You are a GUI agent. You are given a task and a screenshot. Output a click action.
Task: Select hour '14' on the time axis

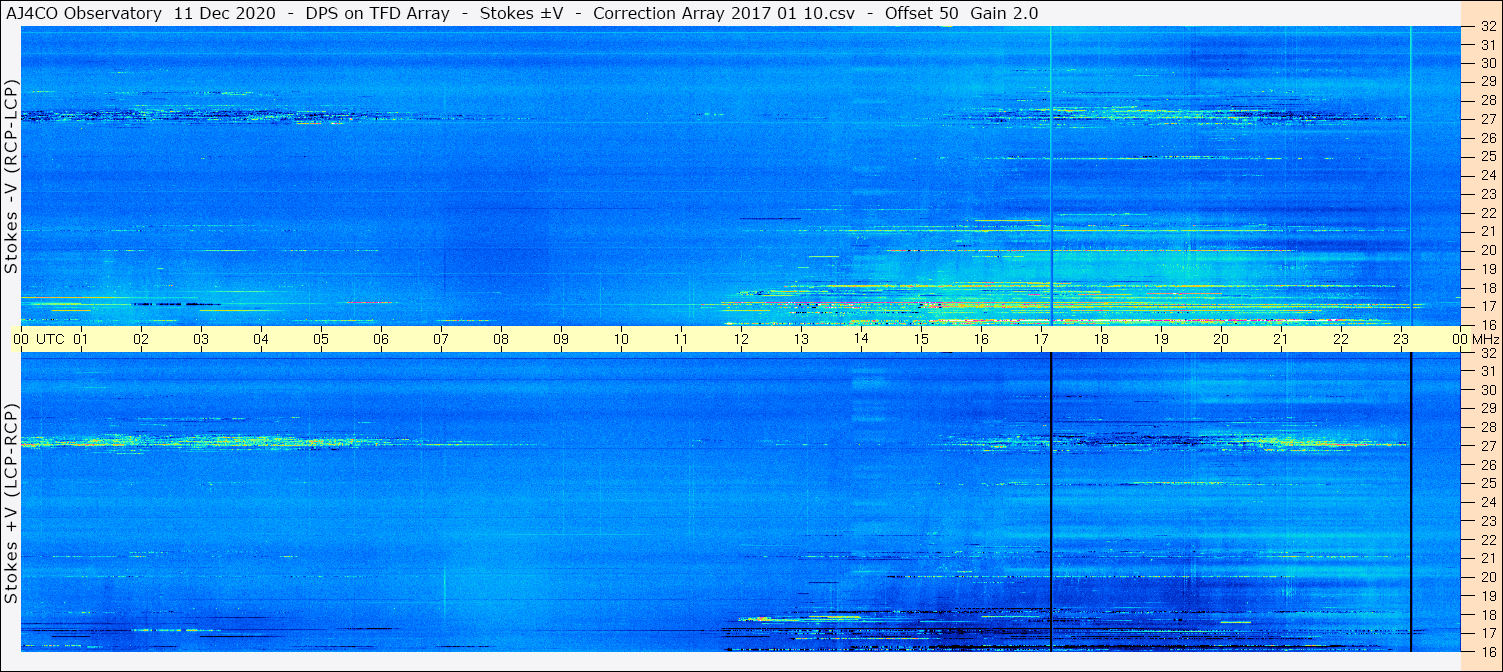pos(861,339)
